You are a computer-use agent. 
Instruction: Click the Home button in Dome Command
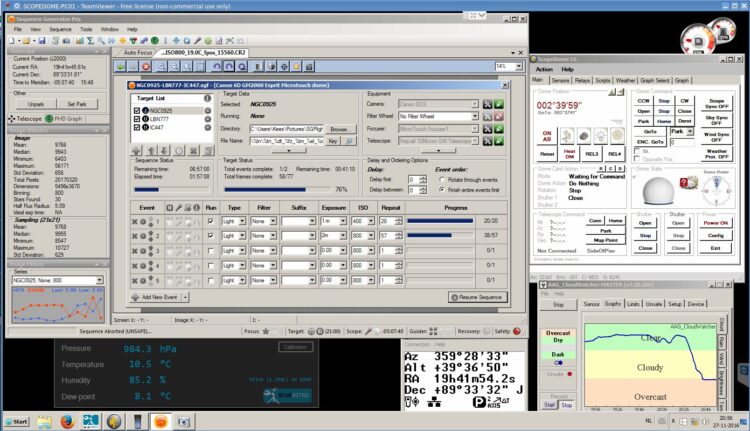pyautogui.click(x=664, y=122)
